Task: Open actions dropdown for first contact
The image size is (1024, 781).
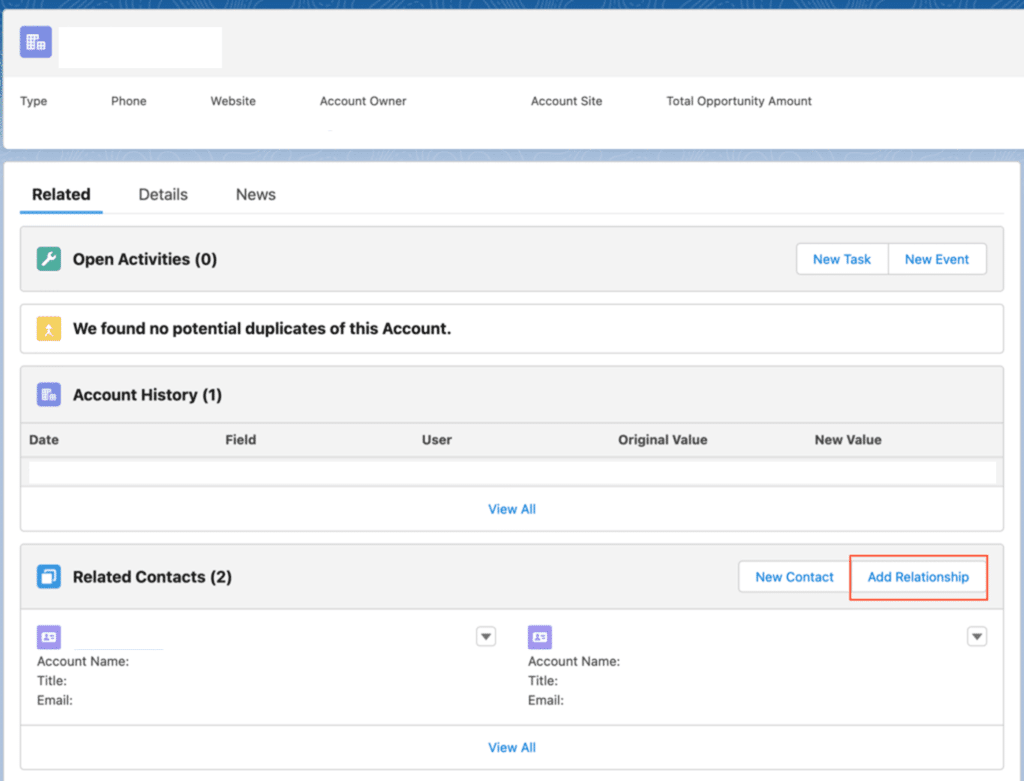Action: 486,636
